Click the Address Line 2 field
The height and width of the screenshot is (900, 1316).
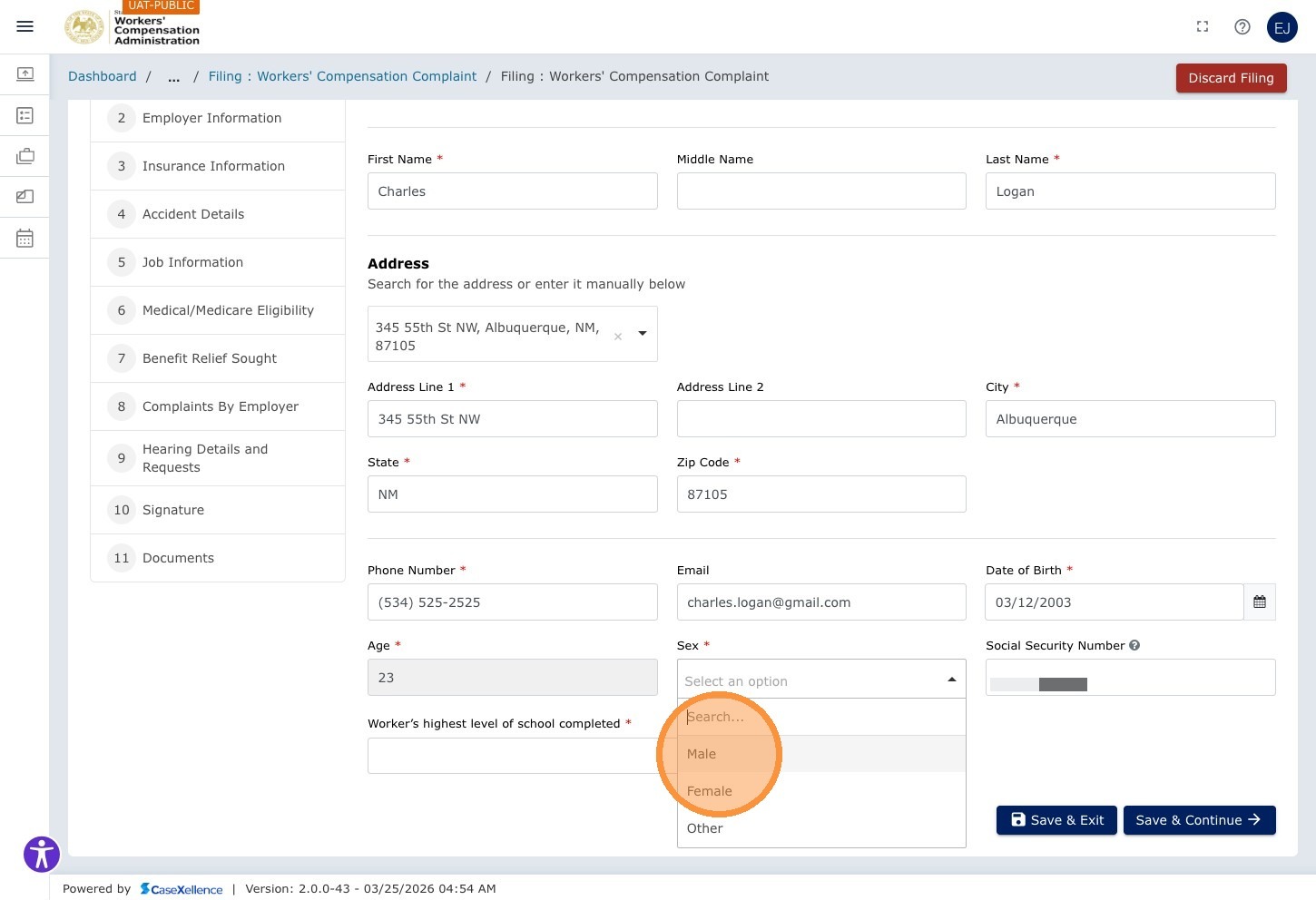[x=821, y=419]
